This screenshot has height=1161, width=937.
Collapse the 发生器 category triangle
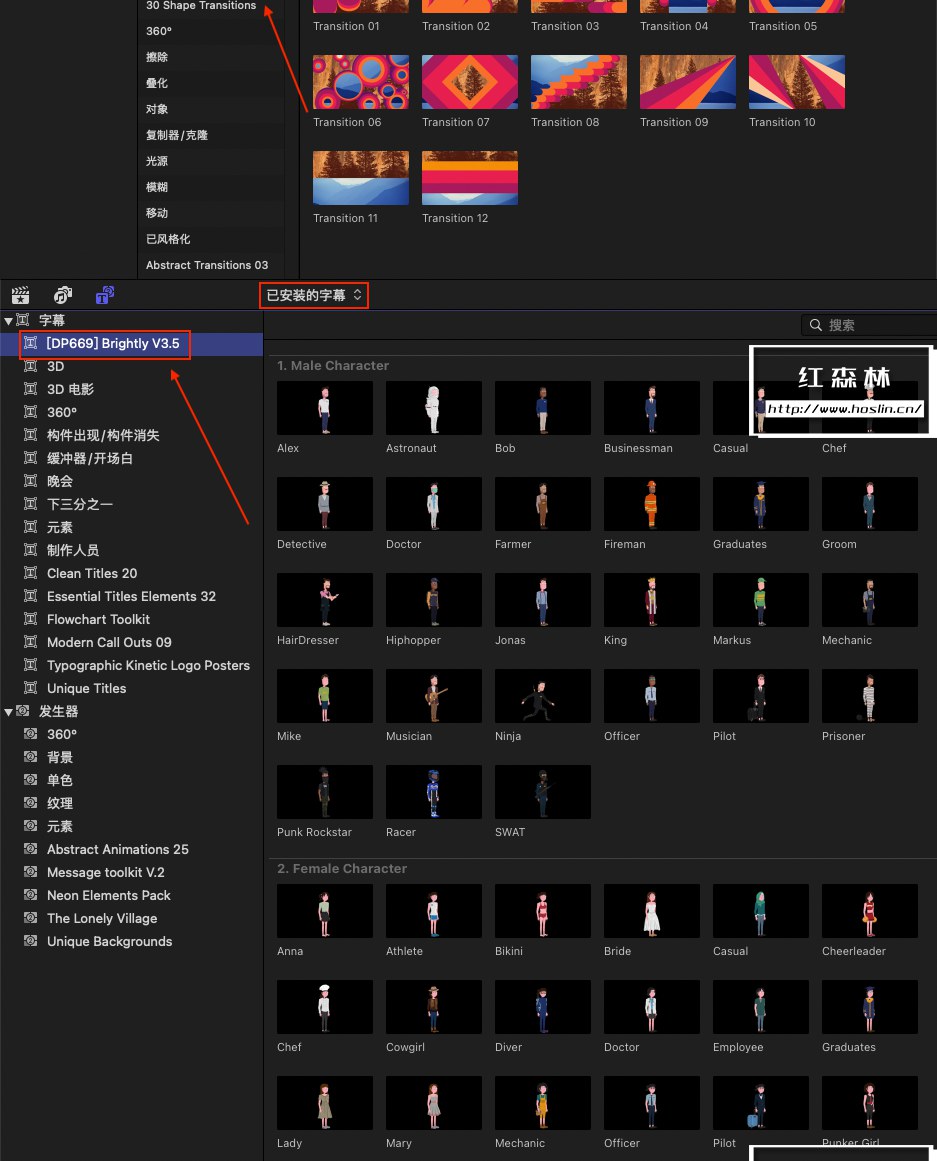pyautogui.click(x=8, y=712)
